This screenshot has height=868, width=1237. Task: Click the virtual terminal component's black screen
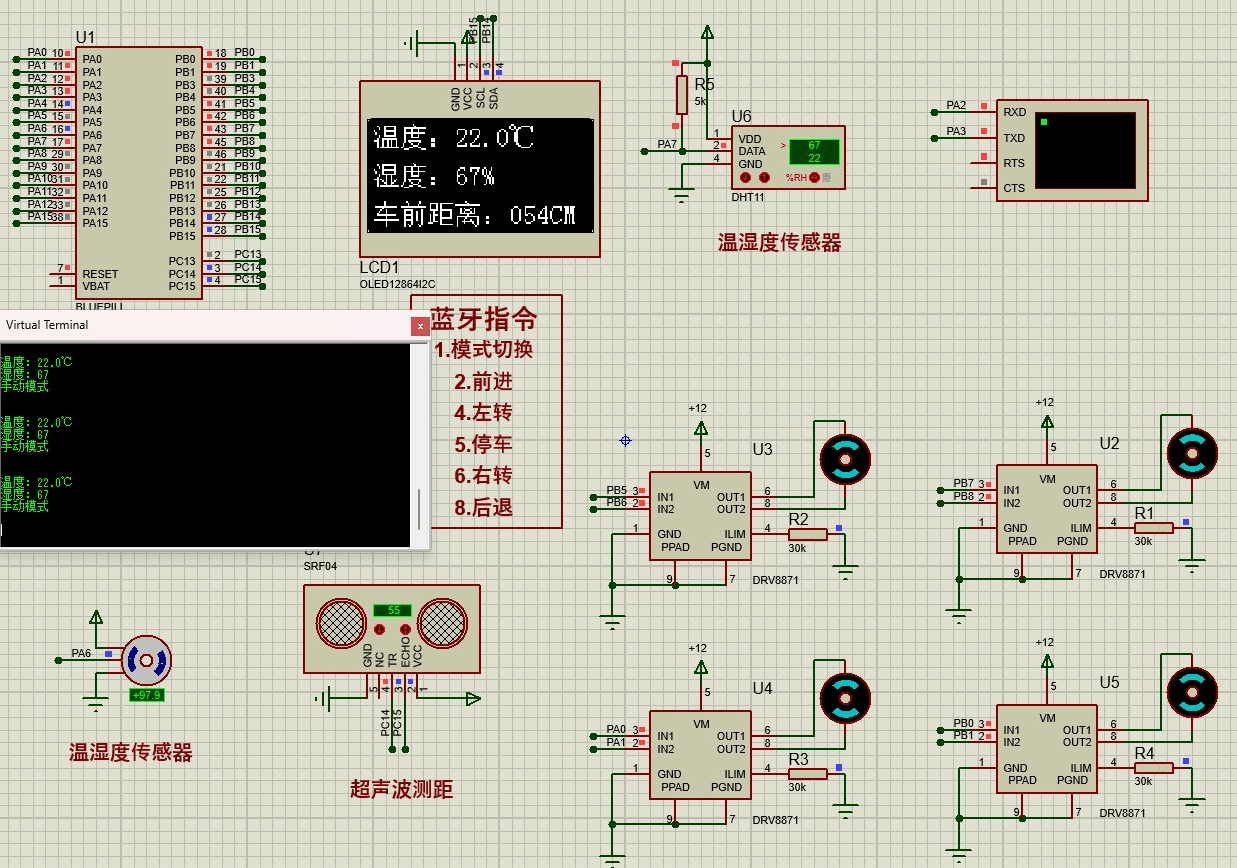tap(1085, 150)
